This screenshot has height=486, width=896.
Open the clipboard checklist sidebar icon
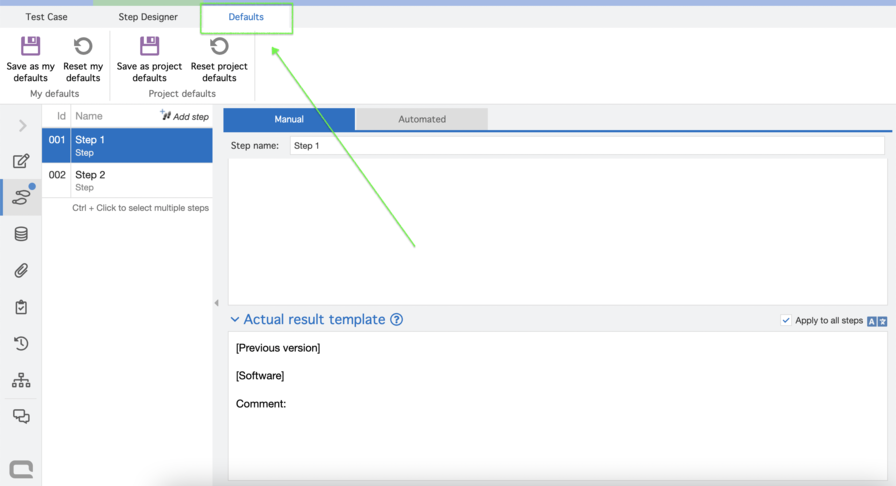[21, 308]
